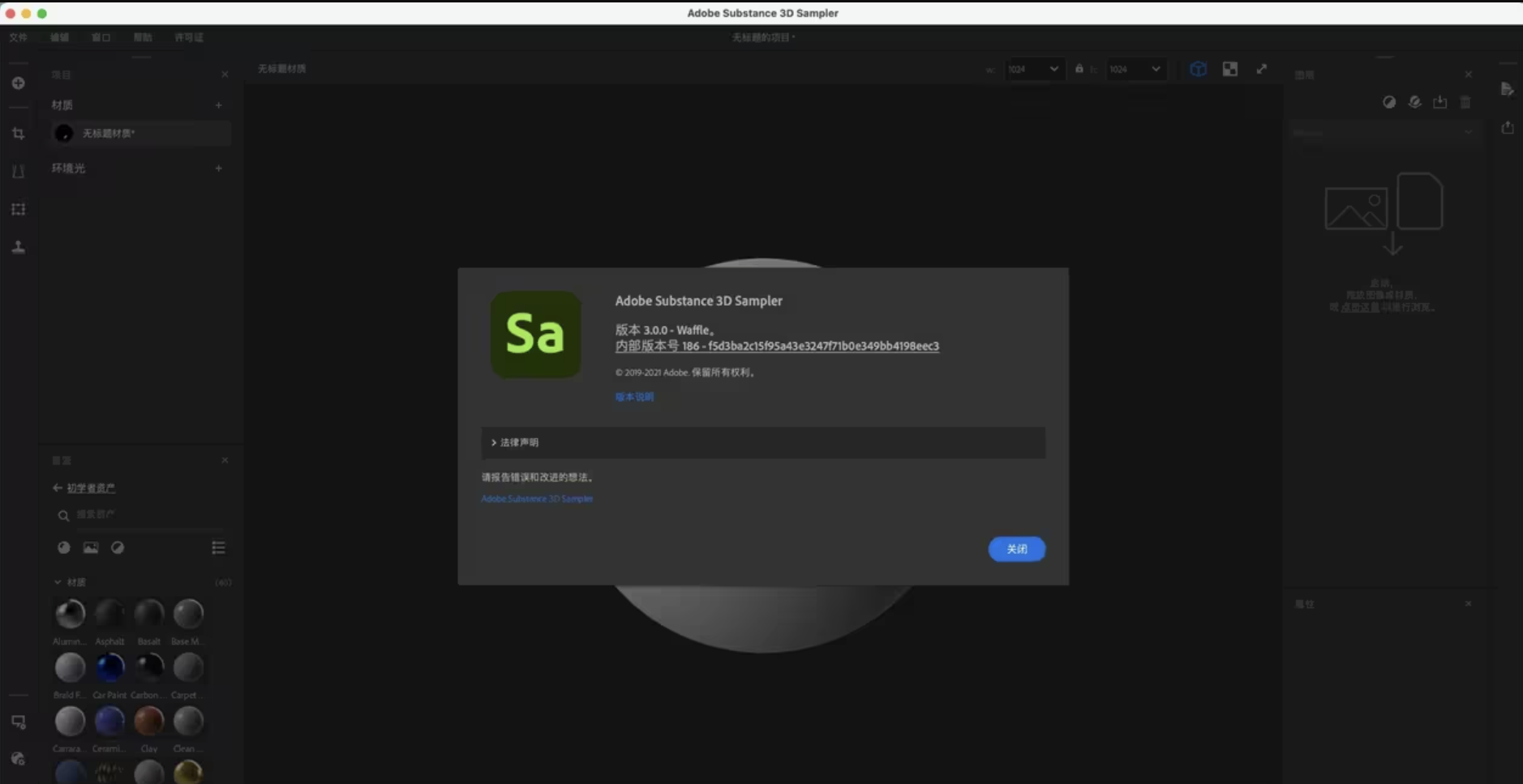1523x784 pixels.
Task: Open the 文件 menu
Action: (x=19, y=37)
